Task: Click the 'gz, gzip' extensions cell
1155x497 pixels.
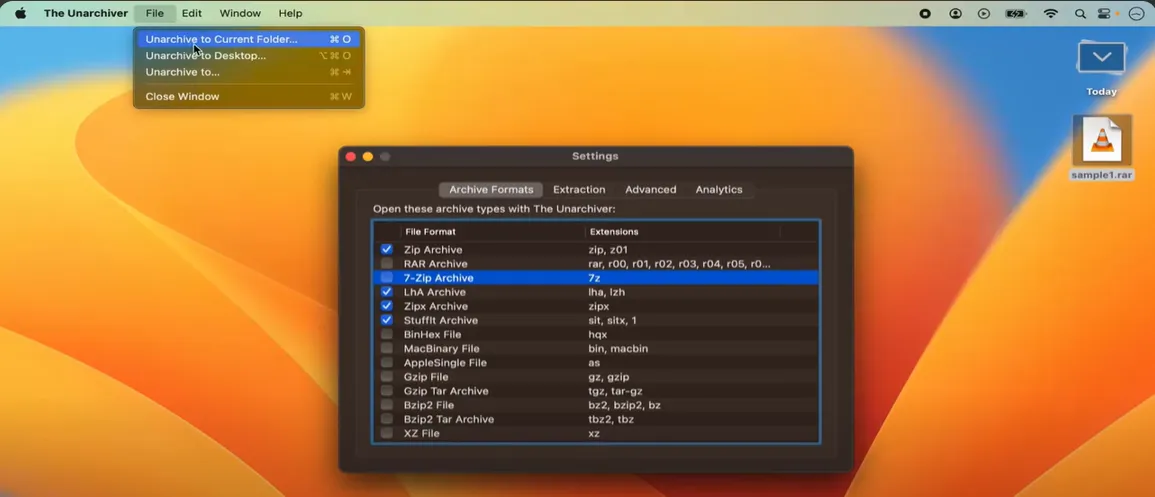Action: 608,377
